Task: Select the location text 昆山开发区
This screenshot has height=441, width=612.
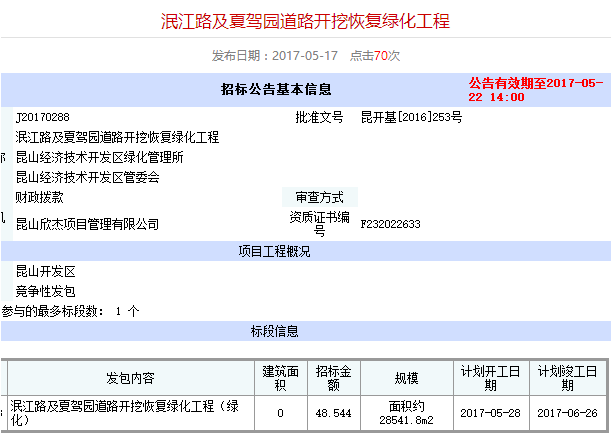Action: pyautogui.click(x=45, y=271)
